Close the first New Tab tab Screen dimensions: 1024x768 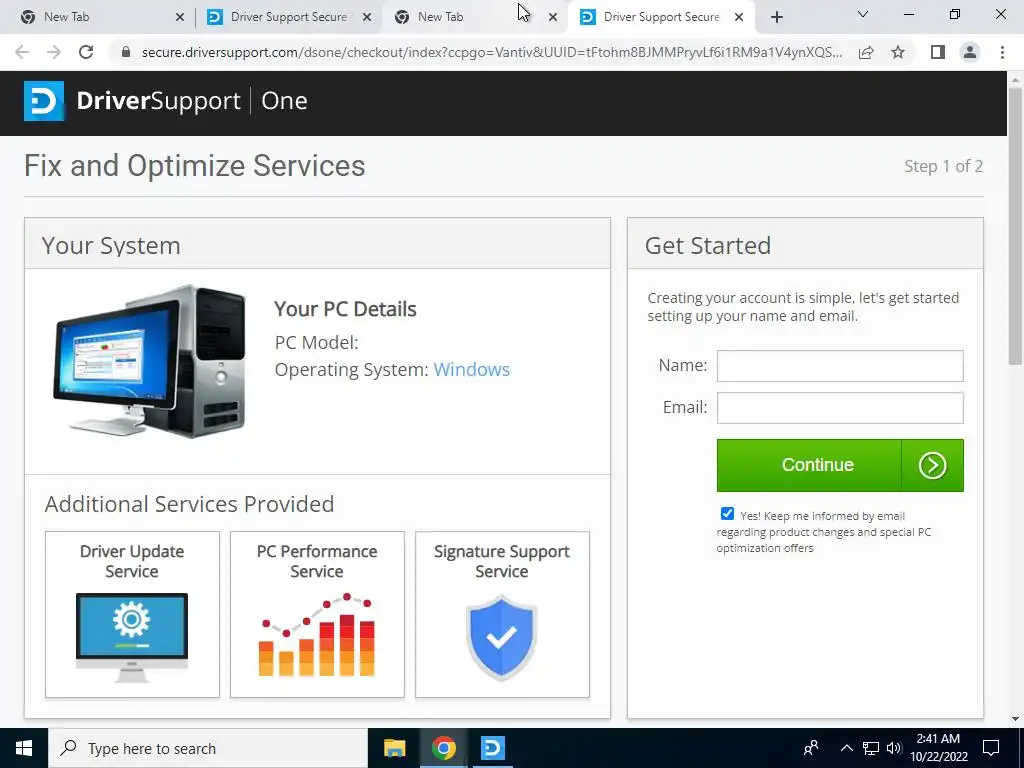click(x=180, y=17)
